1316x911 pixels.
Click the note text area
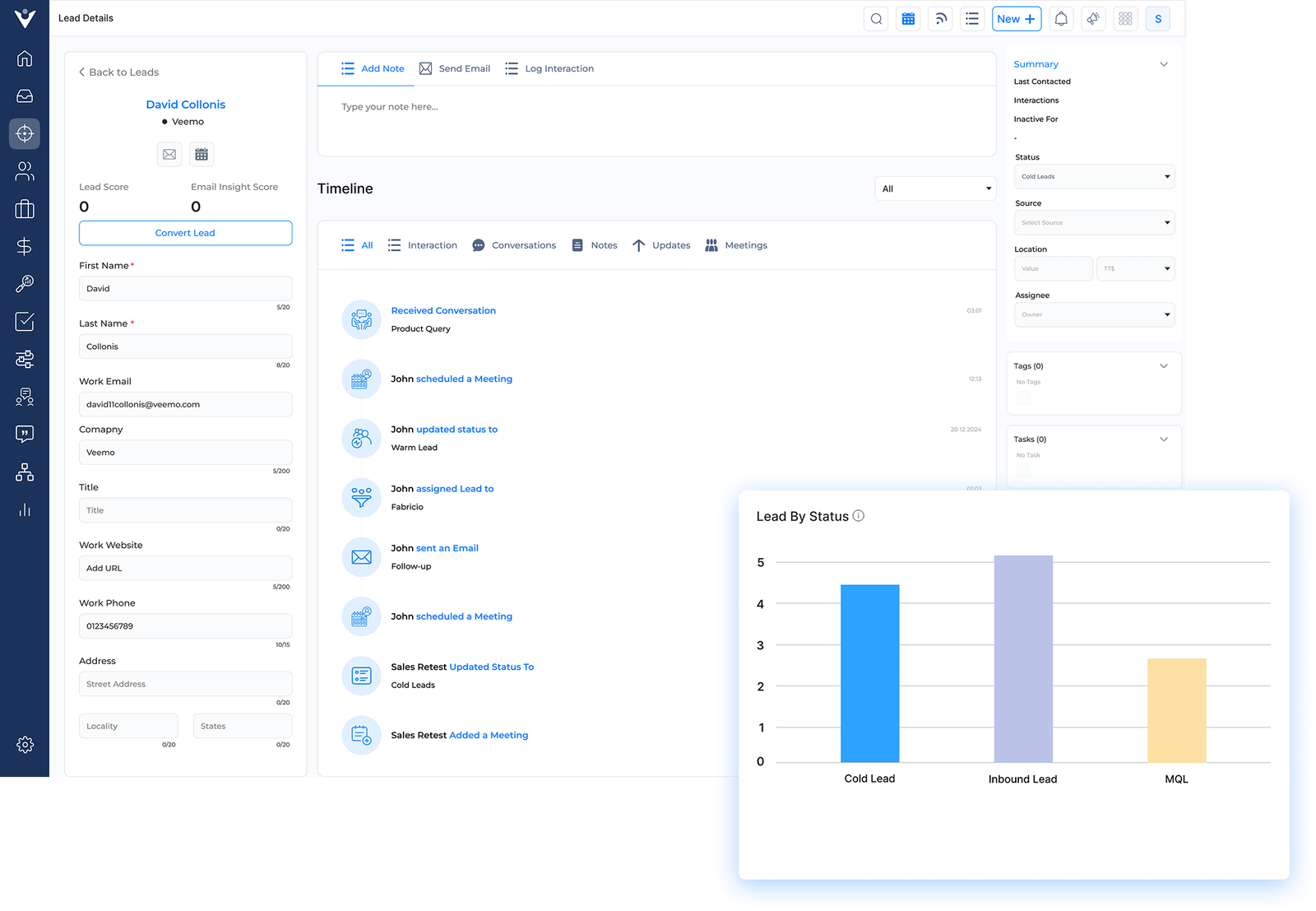point(656,121)
